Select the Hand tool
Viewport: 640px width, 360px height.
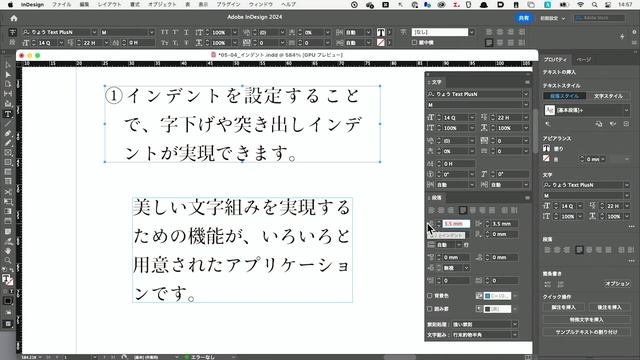pos(8,251)
